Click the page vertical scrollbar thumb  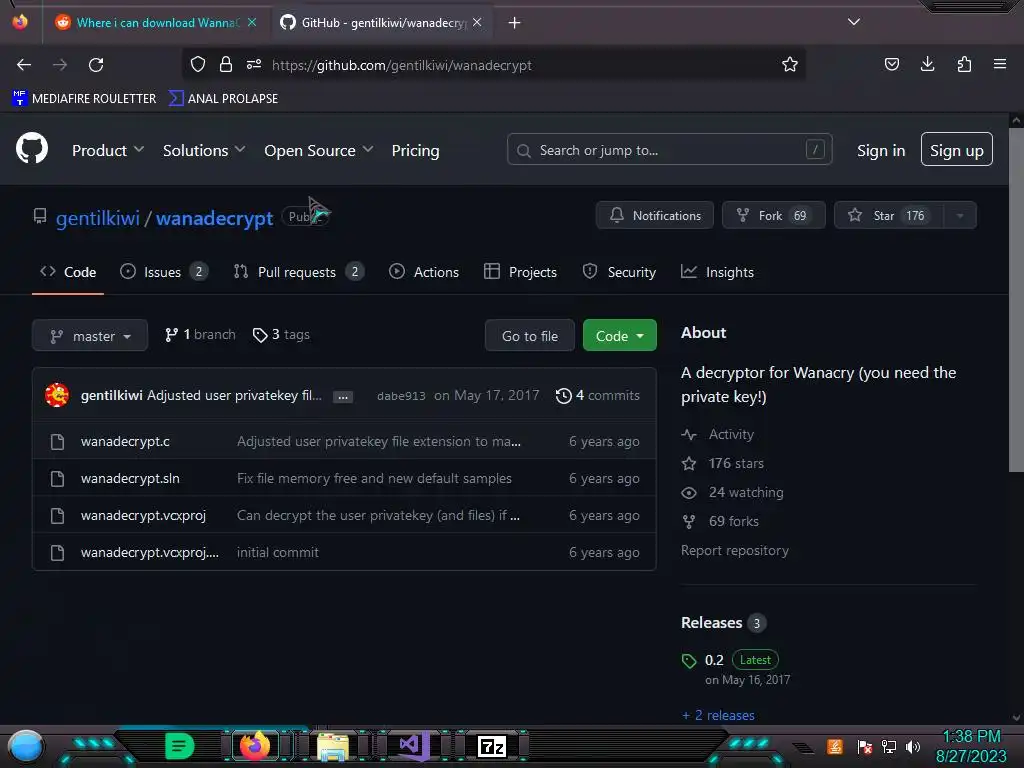1016,299
